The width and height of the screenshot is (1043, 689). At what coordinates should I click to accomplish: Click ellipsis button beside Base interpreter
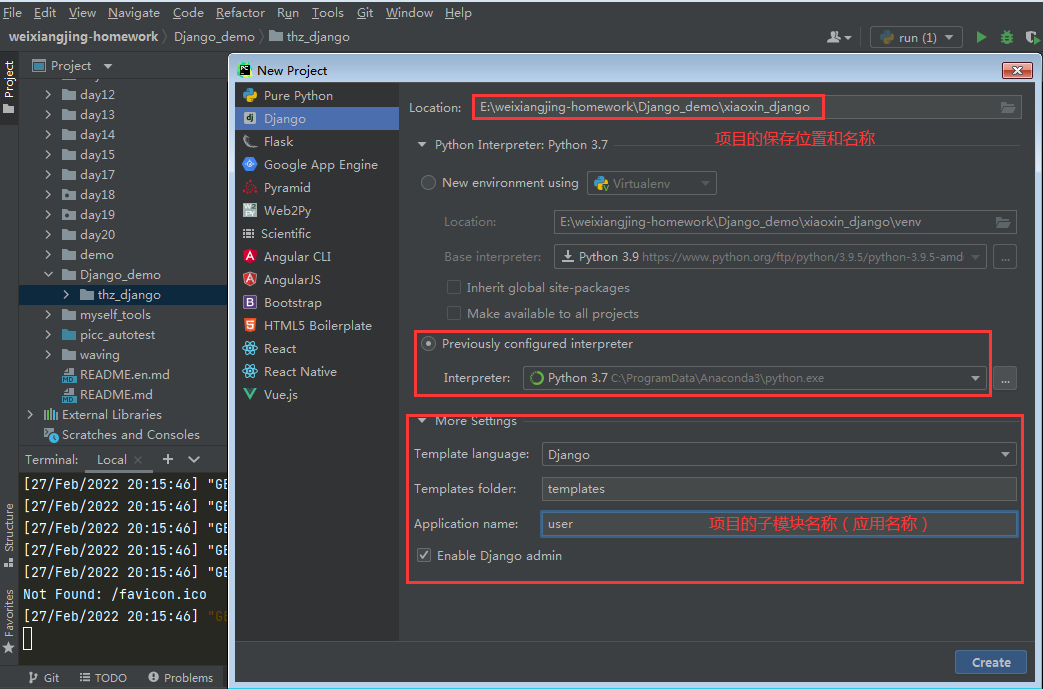pos(1004,257)
